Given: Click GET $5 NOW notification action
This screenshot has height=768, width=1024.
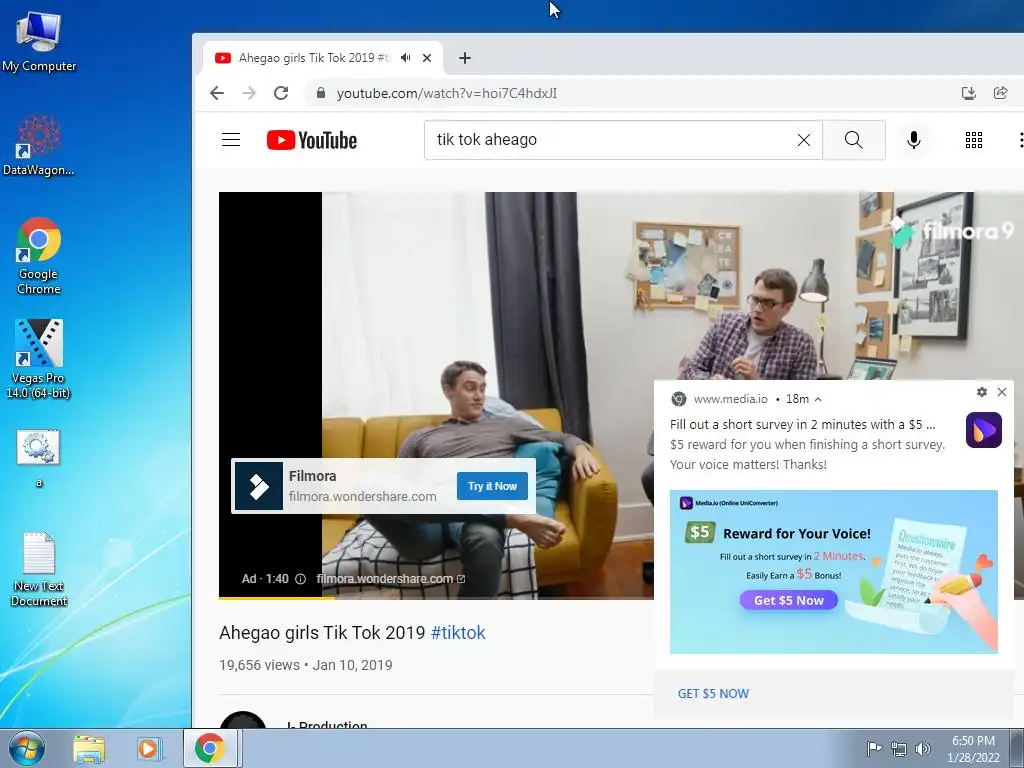Looking at the screenshot, I should pos(713,694).
